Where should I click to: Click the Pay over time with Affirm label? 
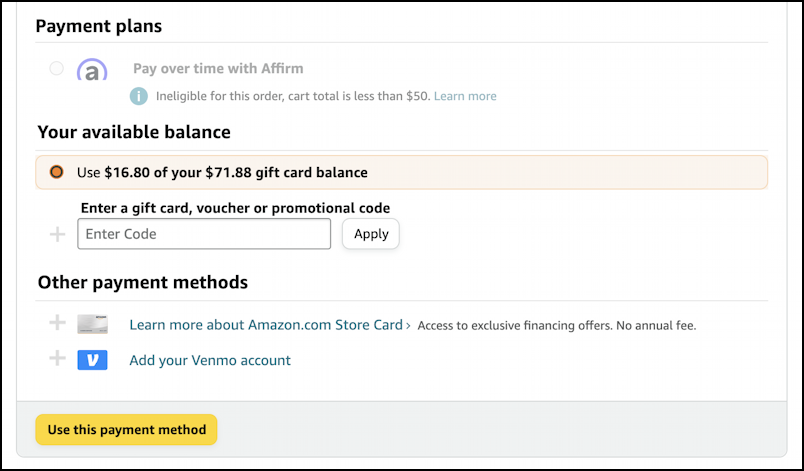pyautogui.click(x=218, y=69)
